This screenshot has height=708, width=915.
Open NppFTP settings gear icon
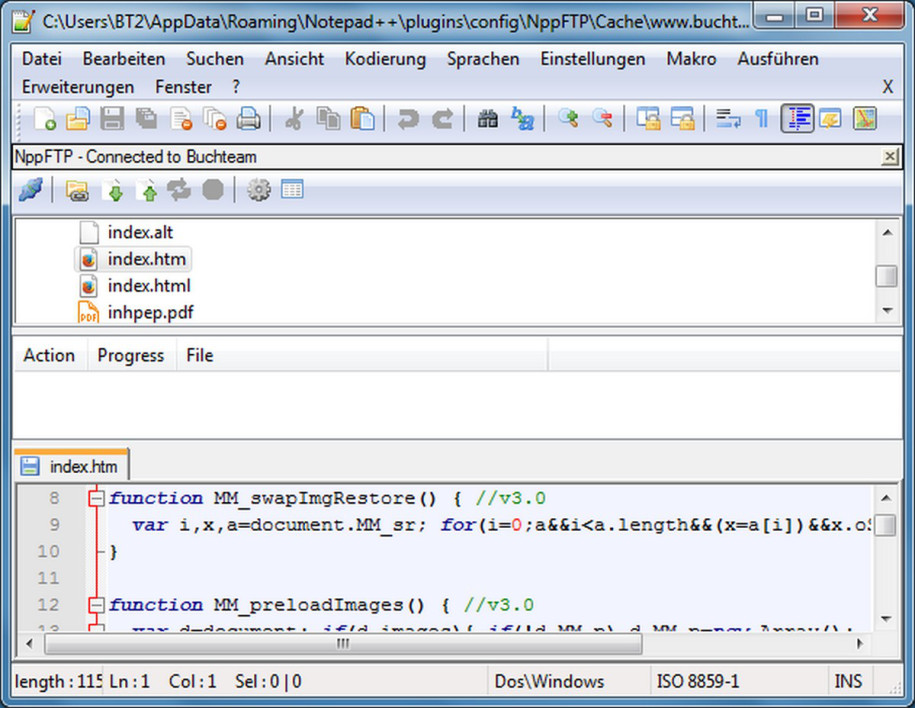[x=259, y=190]
